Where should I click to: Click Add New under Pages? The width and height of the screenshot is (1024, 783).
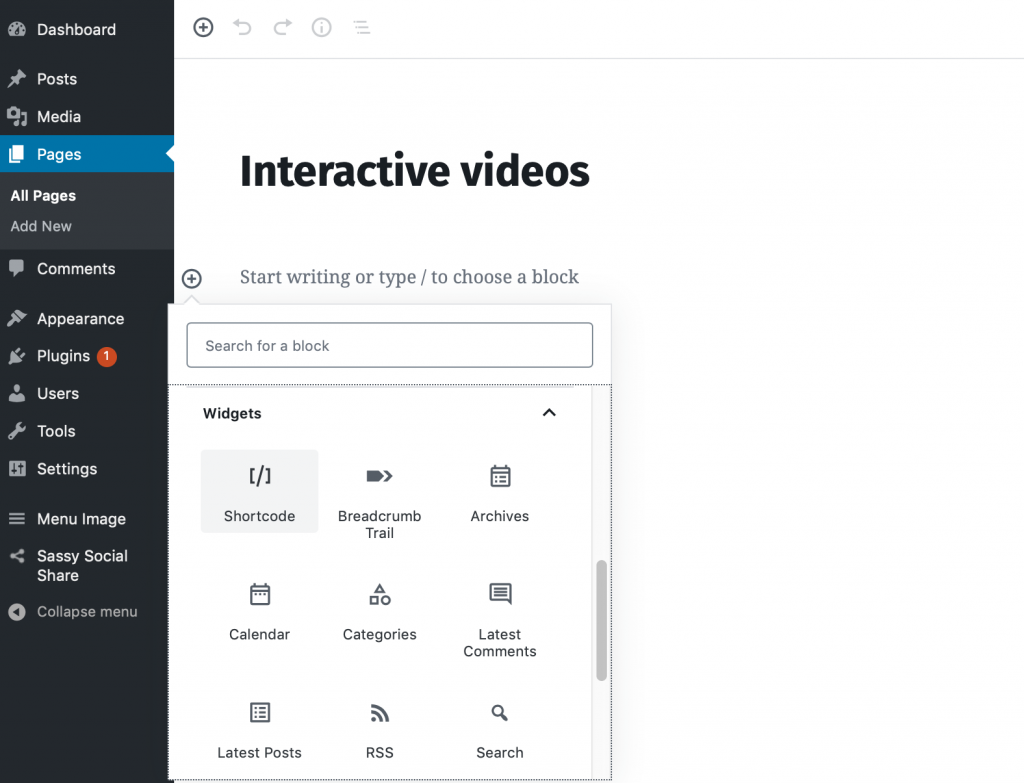coord(41,226)
